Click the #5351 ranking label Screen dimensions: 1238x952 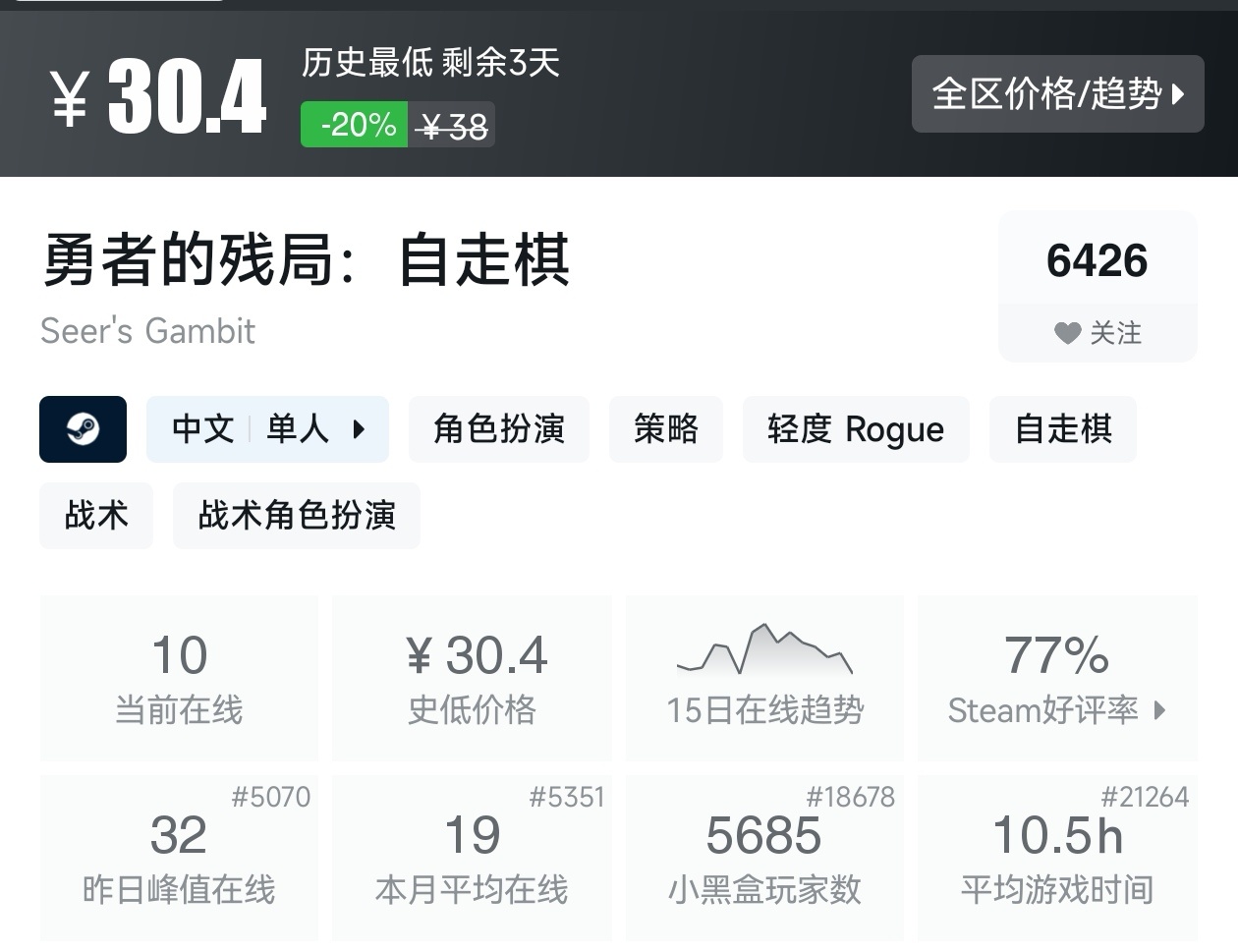click(x=566, y=797)
